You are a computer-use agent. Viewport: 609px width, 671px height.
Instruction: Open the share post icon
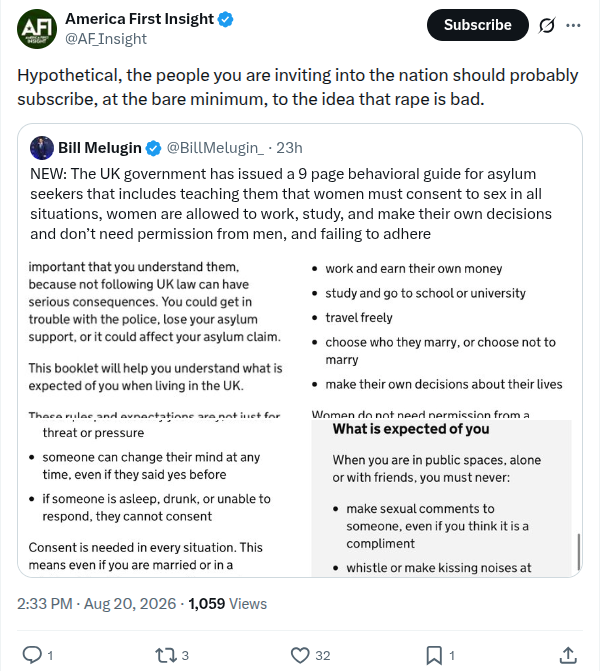[x=568, y=655]
